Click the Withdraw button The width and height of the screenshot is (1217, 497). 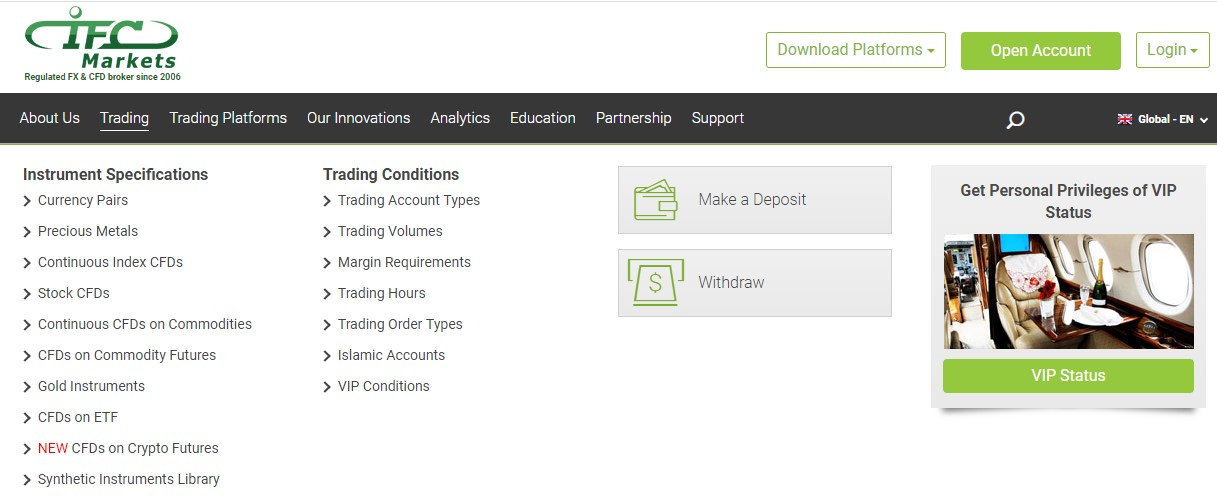[755, 283]
